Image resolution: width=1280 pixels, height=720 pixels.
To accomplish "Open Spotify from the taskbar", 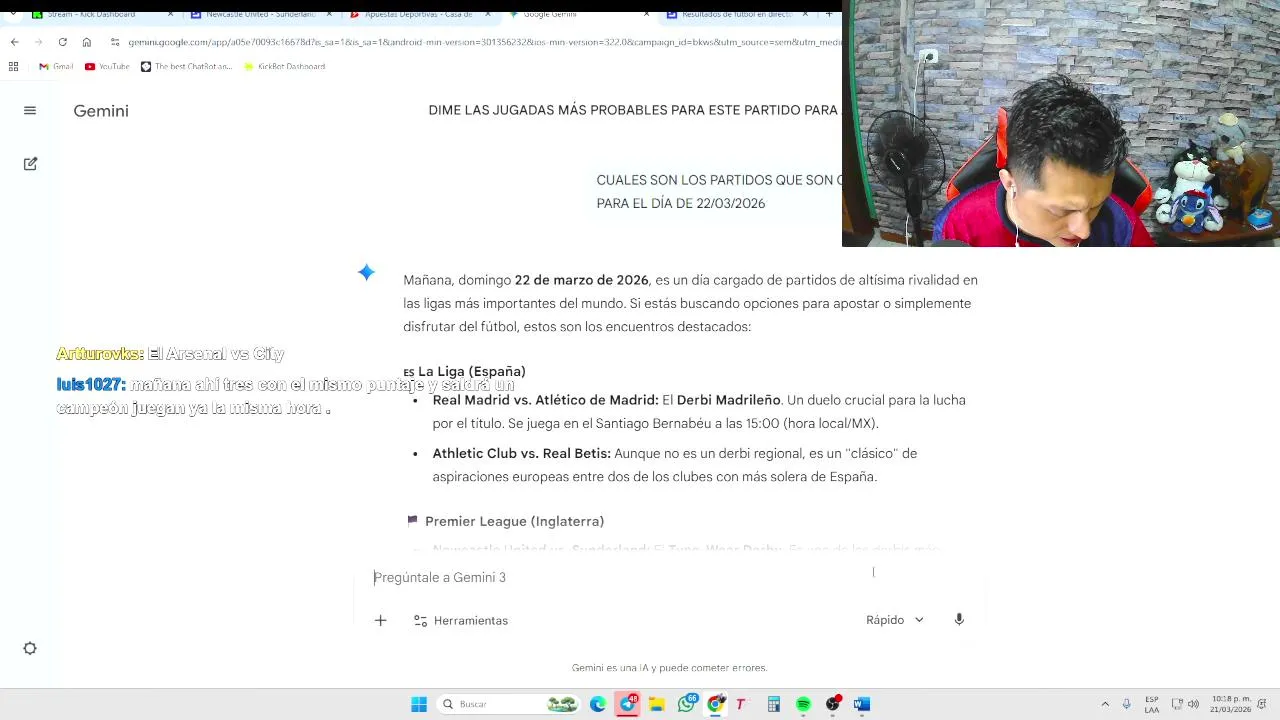I will point(803,704).
